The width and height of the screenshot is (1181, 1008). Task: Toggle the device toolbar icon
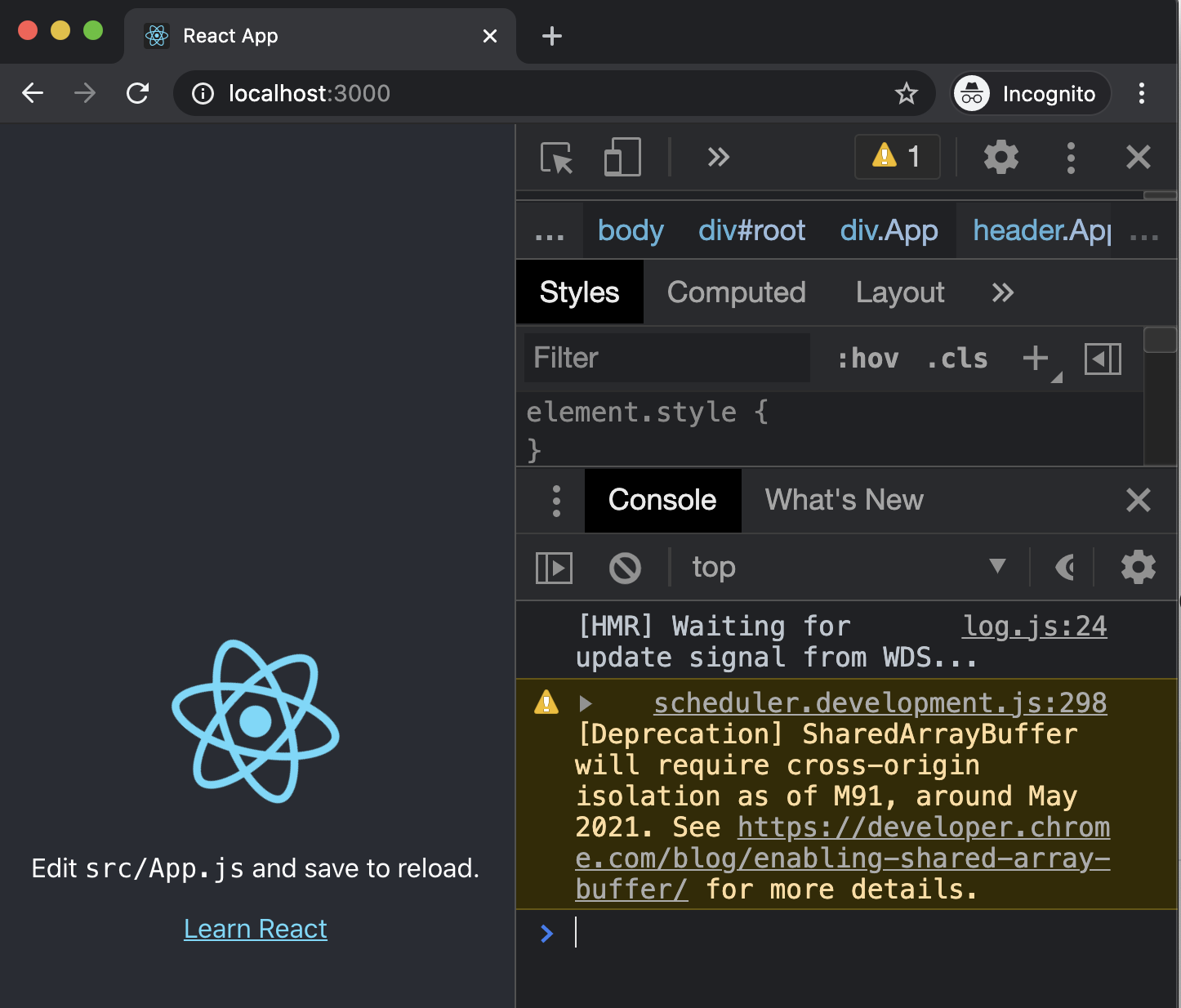pos(622,157)
